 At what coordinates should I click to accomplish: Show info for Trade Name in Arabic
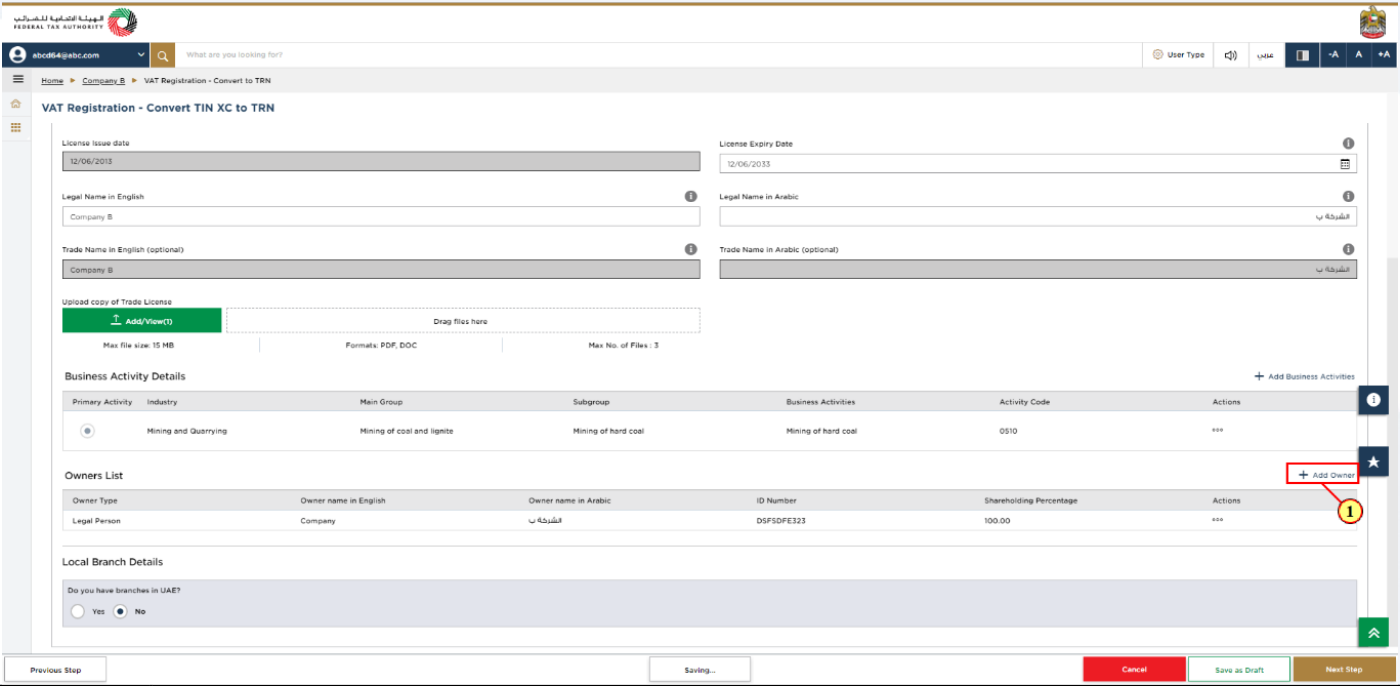(1348, 249)
